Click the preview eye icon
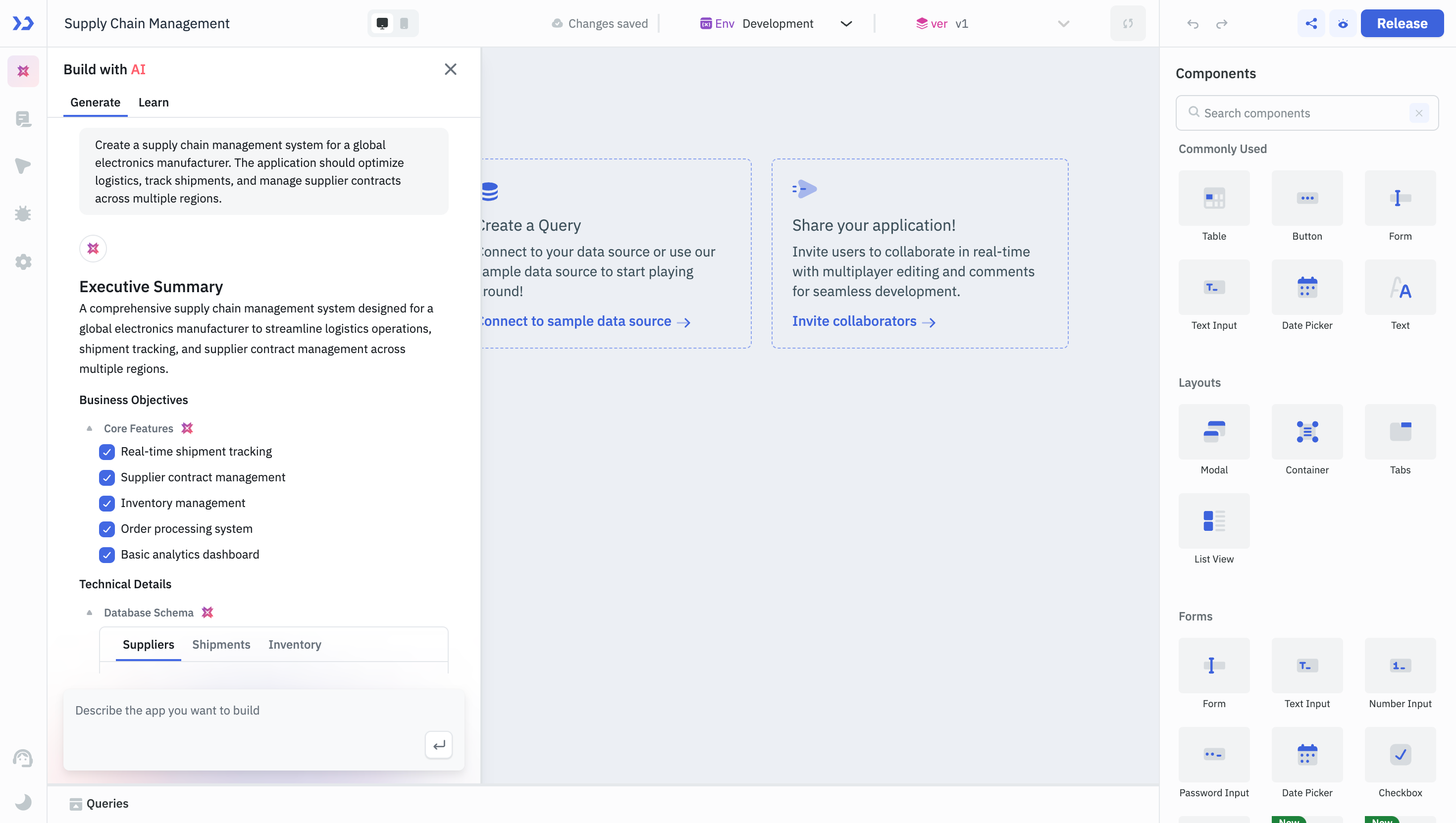This screenshot has height=823, width=1456. [x=1343, y=24]
